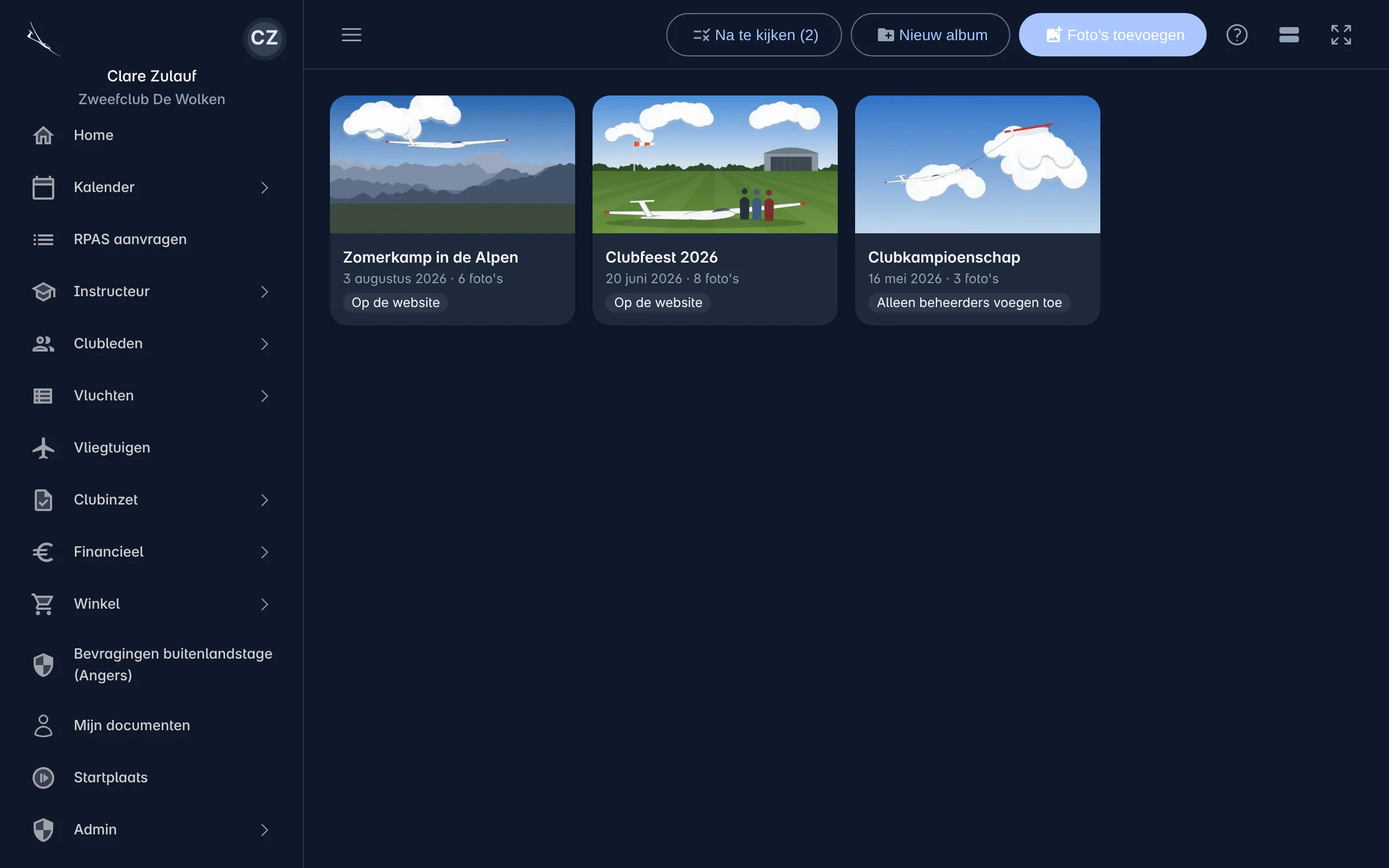Click the Home house icon
The height and width of the screenshot is (868, 1389).
pyautogui.click(x=43, y=136)
